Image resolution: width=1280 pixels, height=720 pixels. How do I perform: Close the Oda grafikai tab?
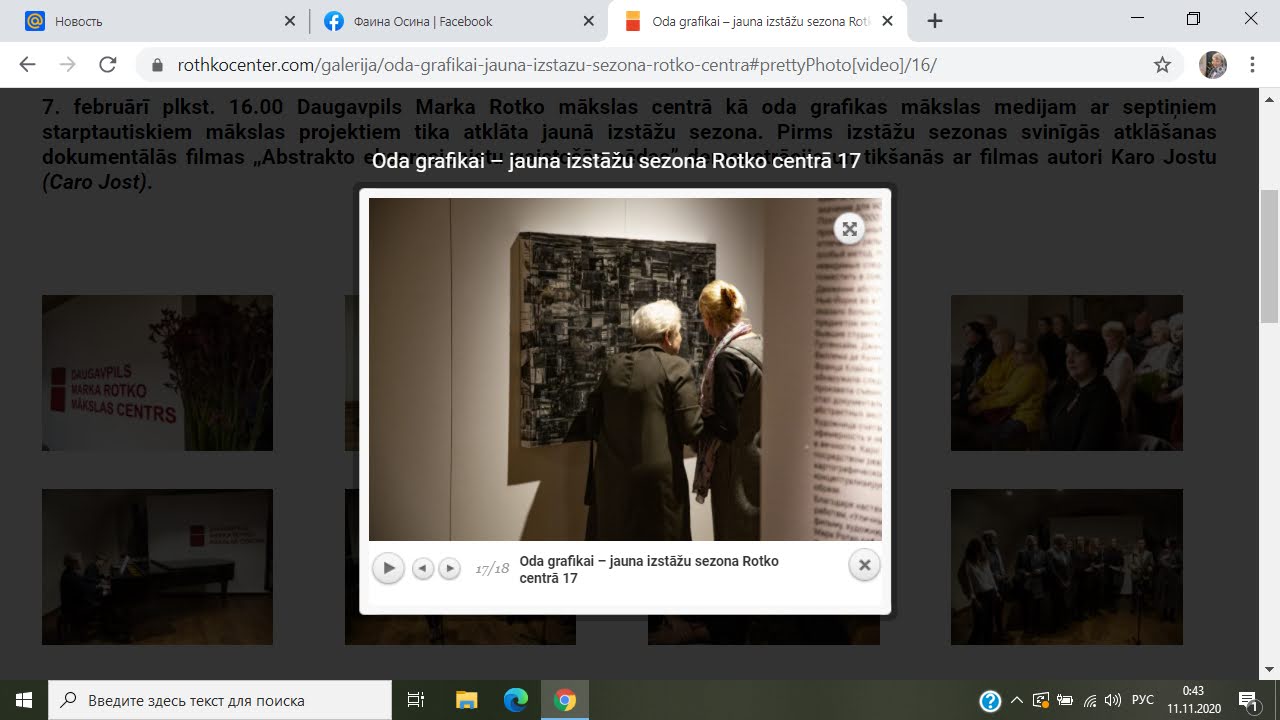pos(887,21)
